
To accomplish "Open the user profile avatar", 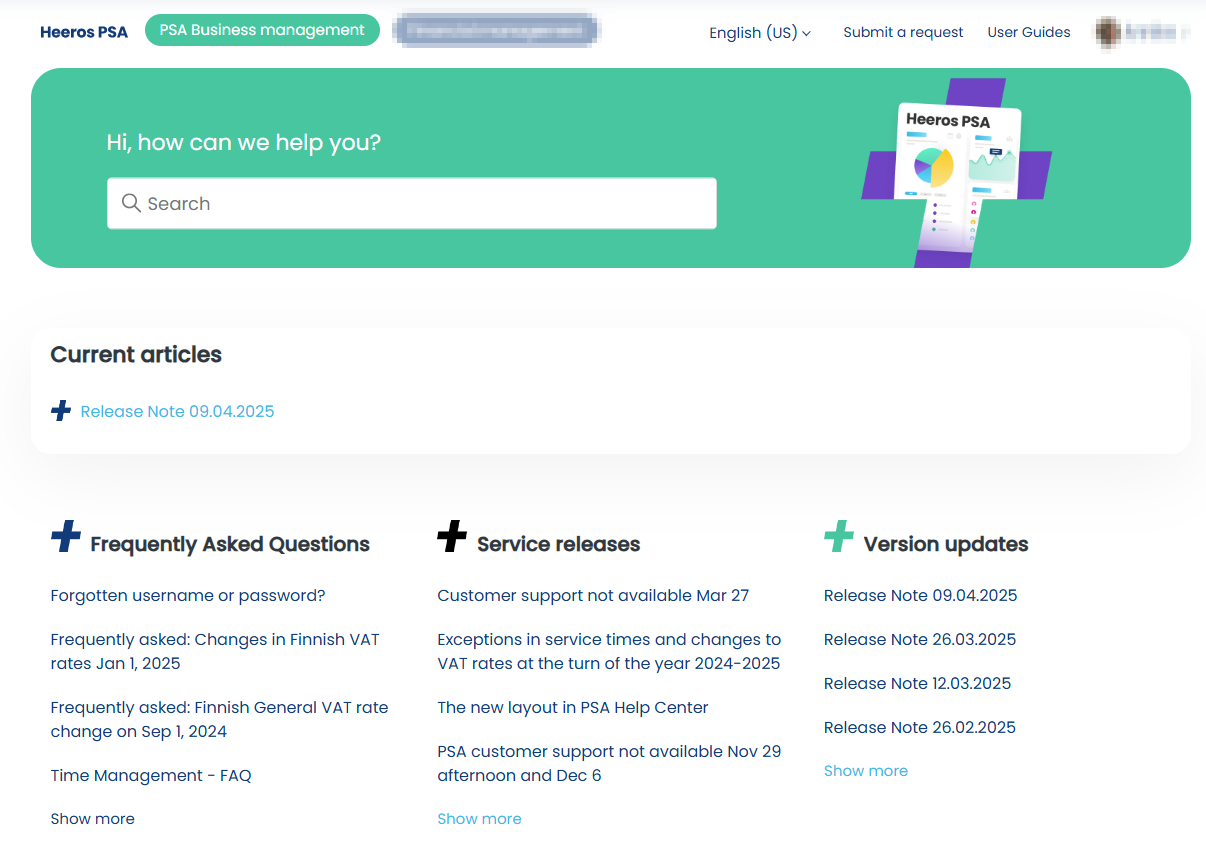I will 1108,32.
